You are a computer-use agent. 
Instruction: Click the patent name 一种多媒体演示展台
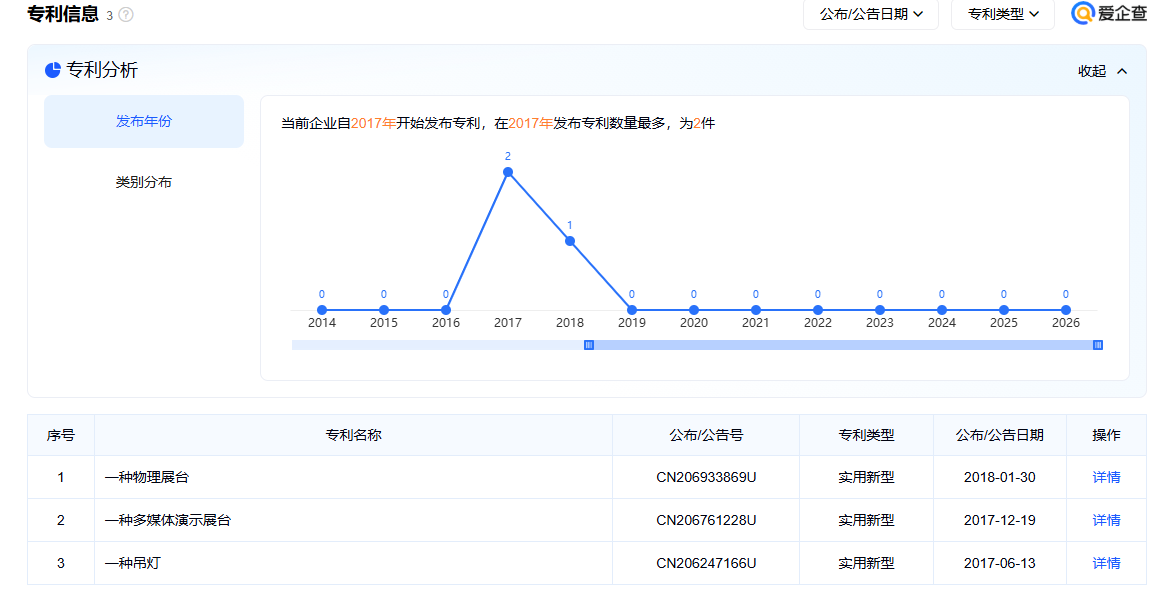pyautogui.click(x=168, y=520)
